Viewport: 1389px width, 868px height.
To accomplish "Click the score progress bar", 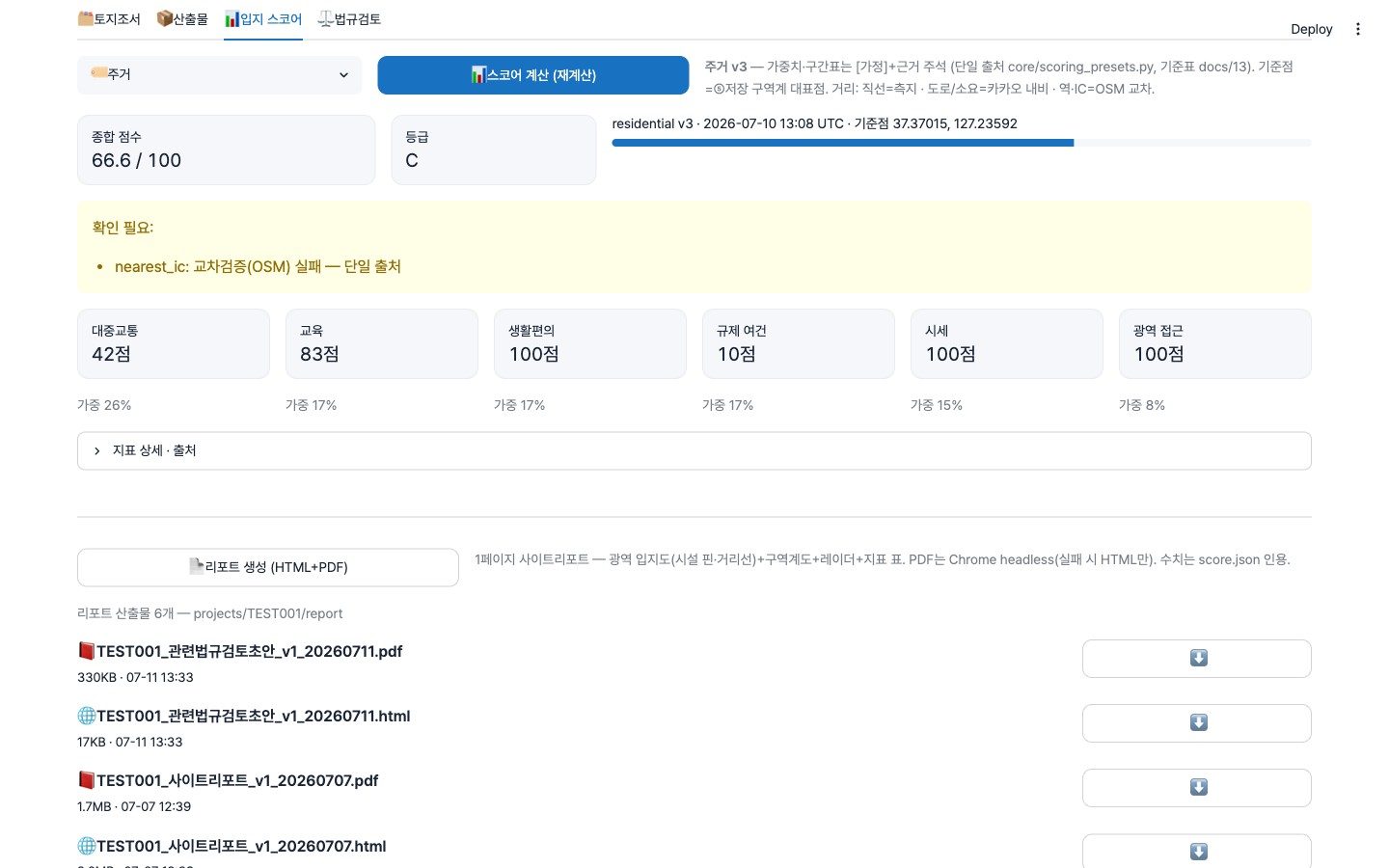I will point(962,143).
